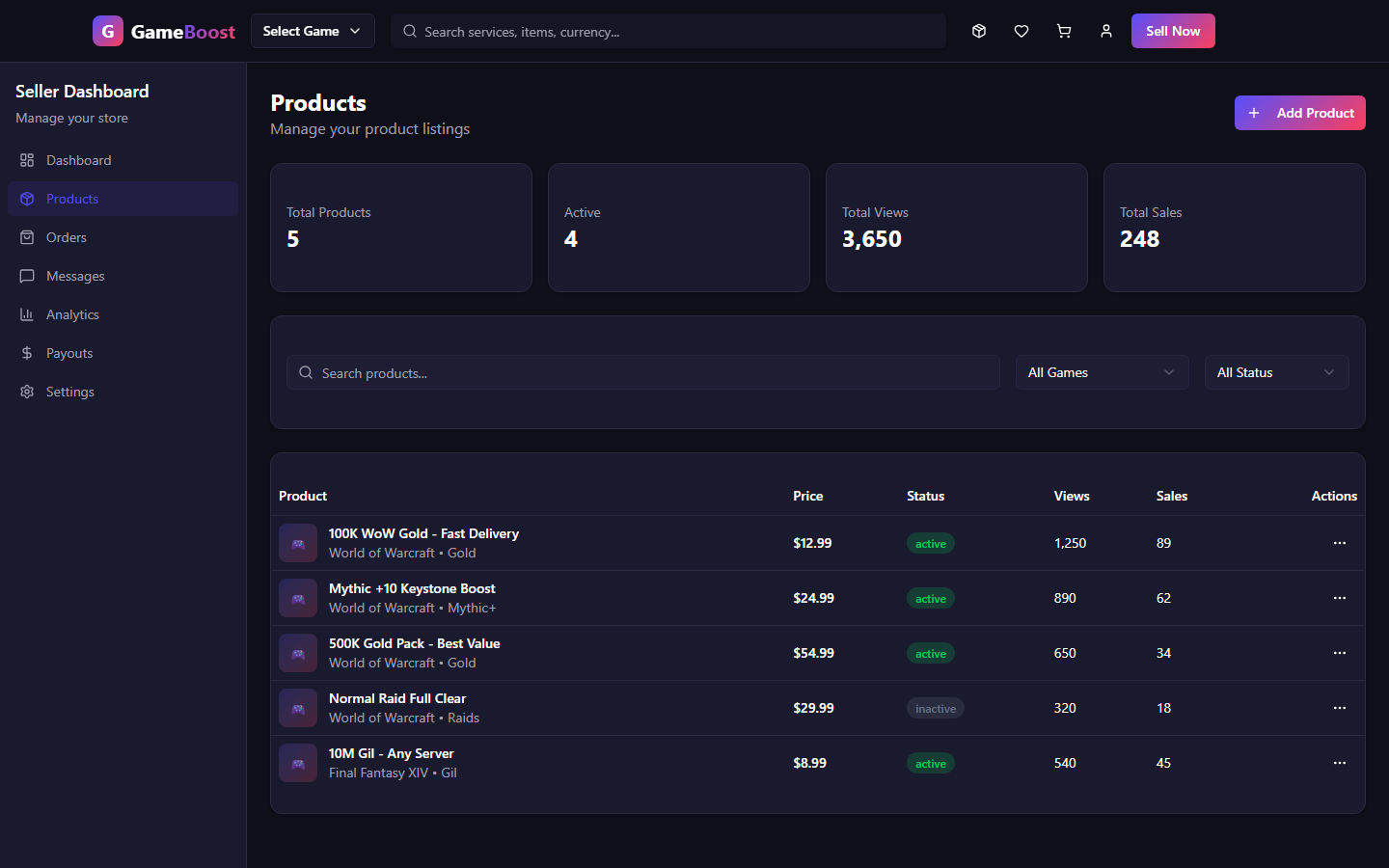Open the All Status filter dropdown
1389x868 pixels.
(1276, 372)
